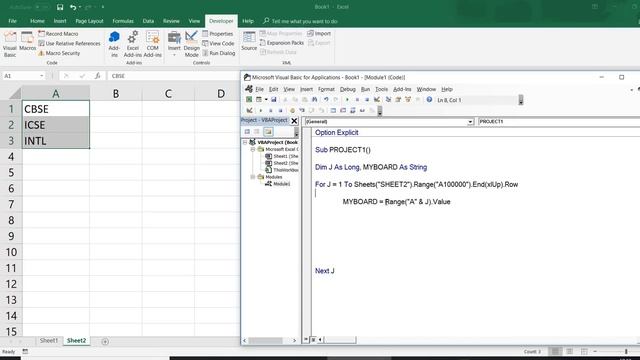Switch to Sheet1 worksheet tab
Image resolution: width=640 pixels, height=360 pixels.
tap(49, 340)
